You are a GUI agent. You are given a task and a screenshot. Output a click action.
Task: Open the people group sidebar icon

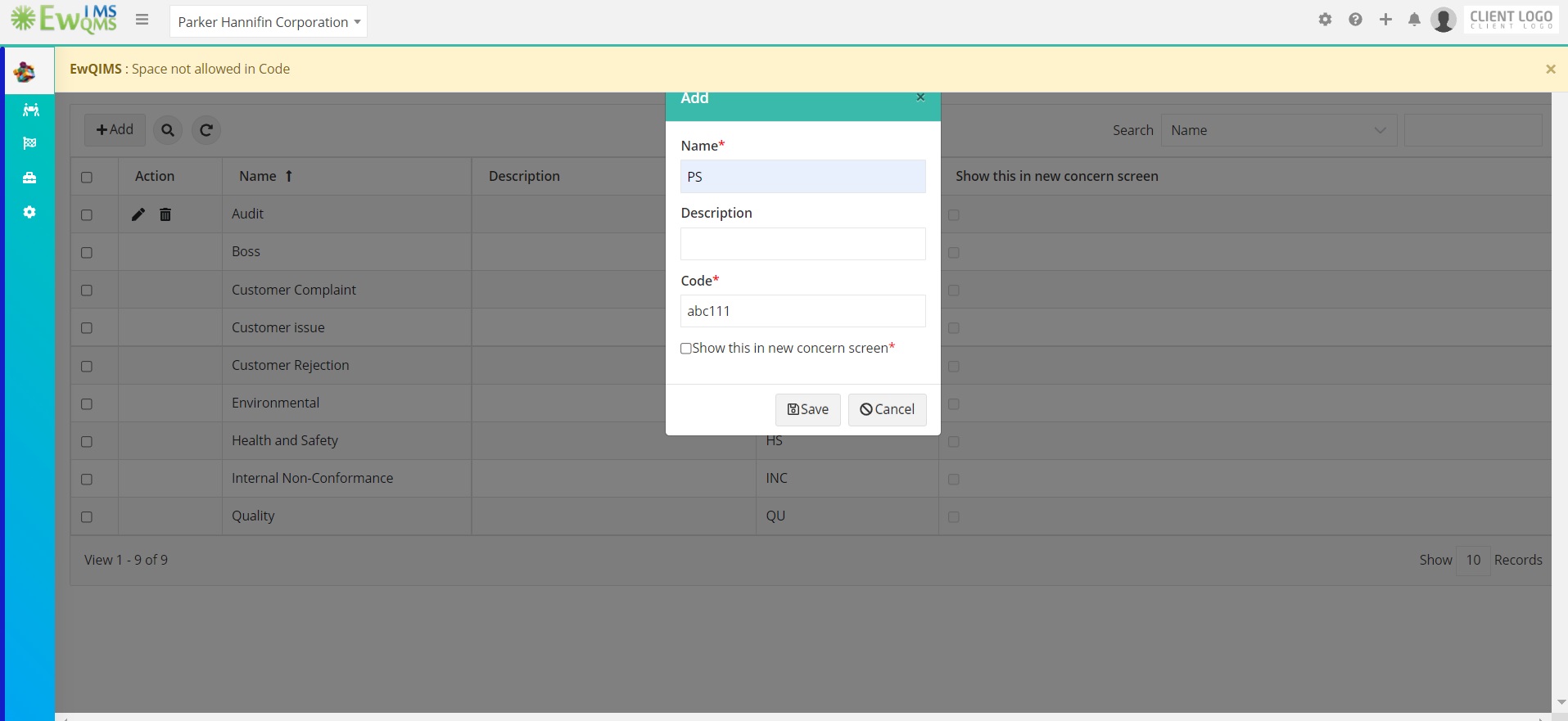[x=30, y=110]
